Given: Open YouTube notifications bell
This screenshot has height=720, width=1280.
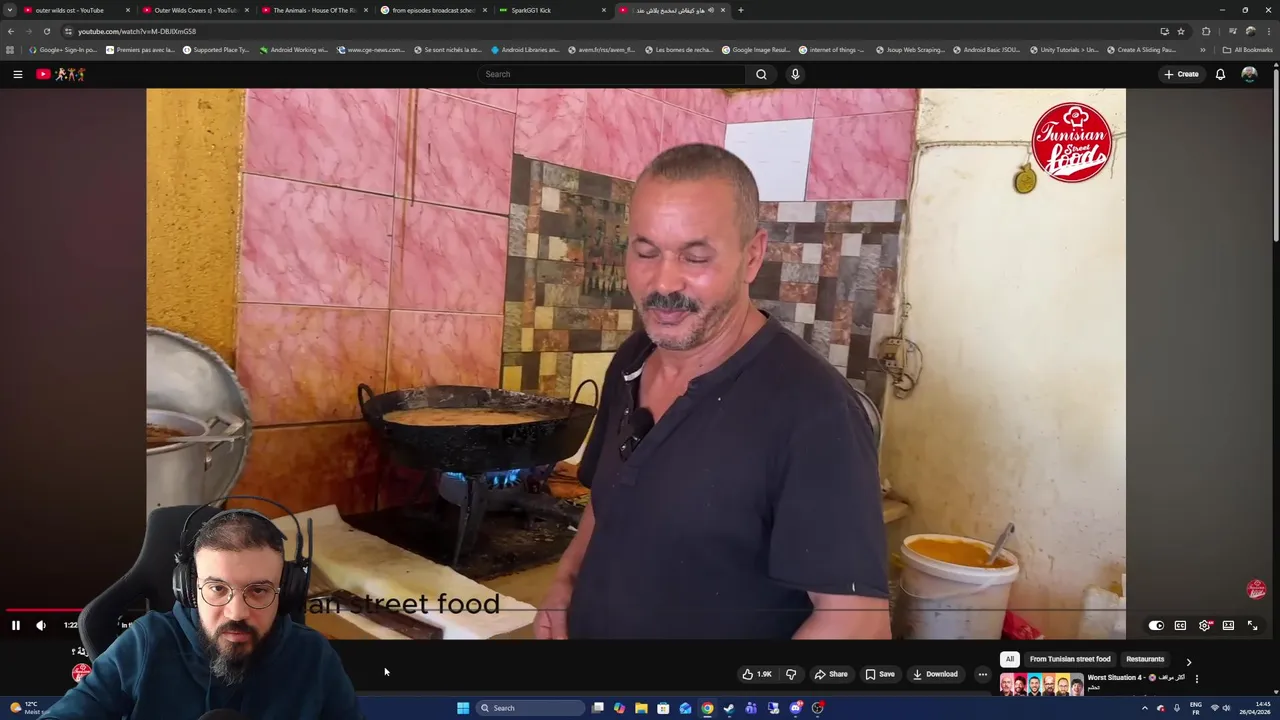Looking at the screenshot, I should pyautogui.click(x=1220, y=74).
